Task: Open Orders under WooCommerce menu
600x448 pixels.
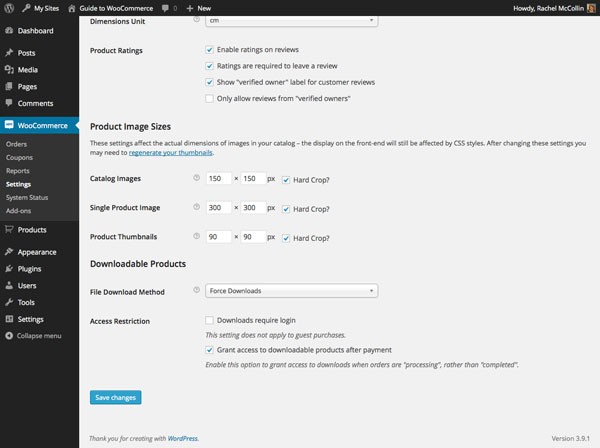Action: tap(16, 144)
